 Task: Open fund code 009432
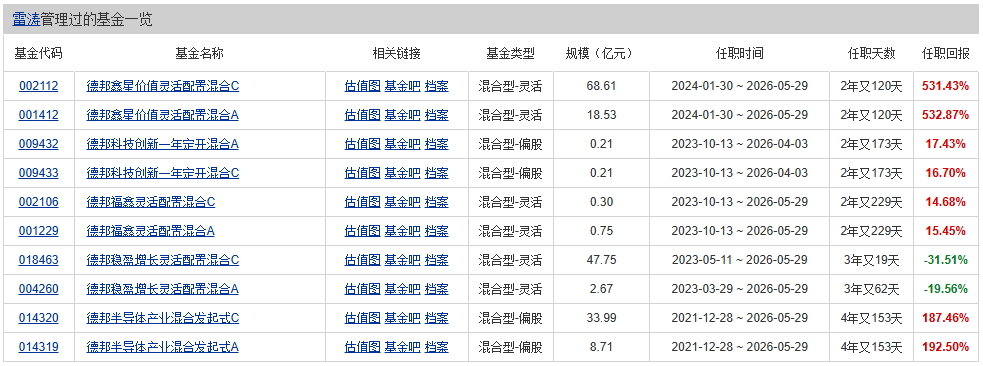coord(38,144)
